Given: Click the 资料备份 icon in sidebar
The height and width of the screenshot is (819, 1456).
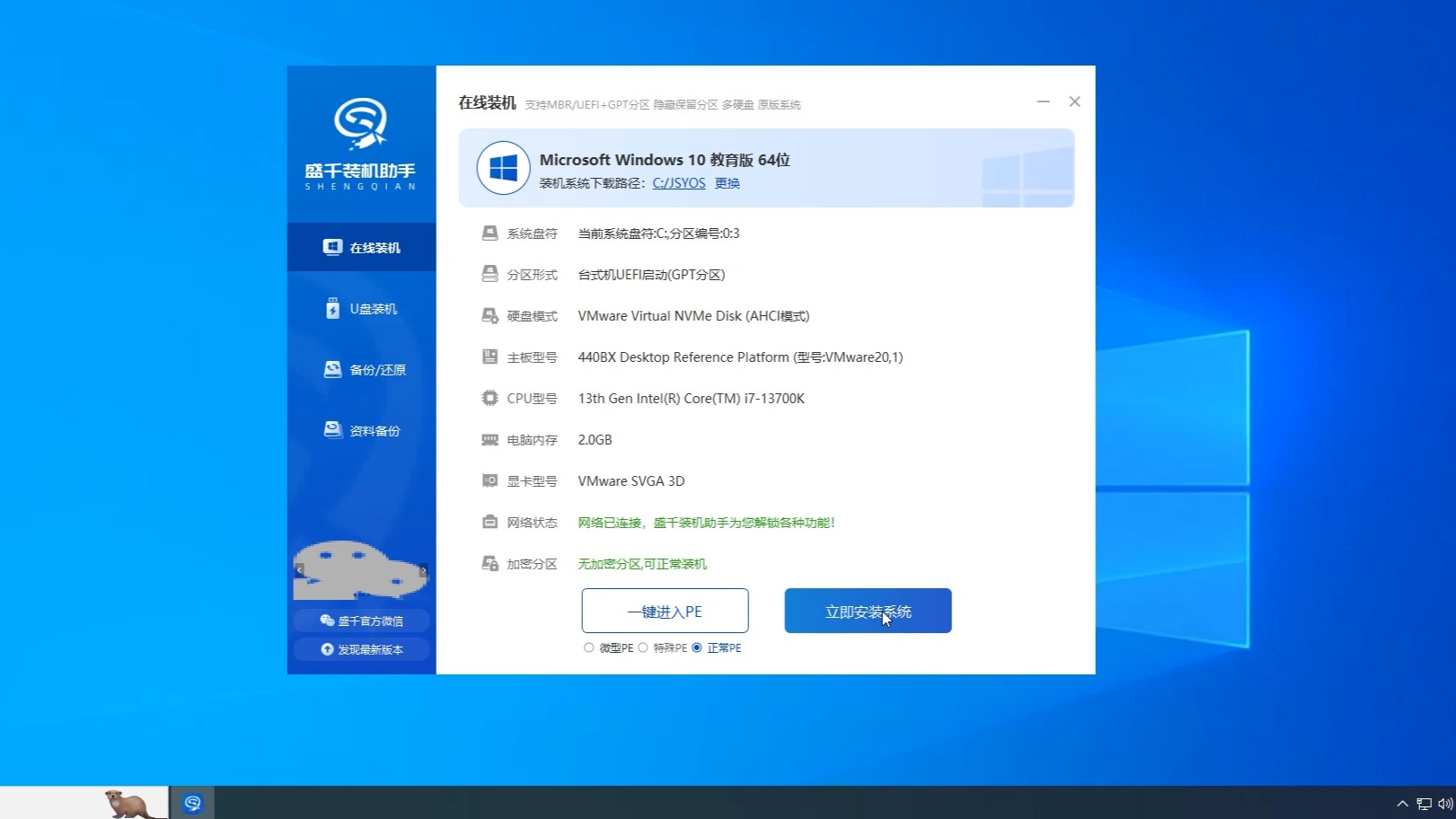Looking at the screenshot, I should 332,431.
